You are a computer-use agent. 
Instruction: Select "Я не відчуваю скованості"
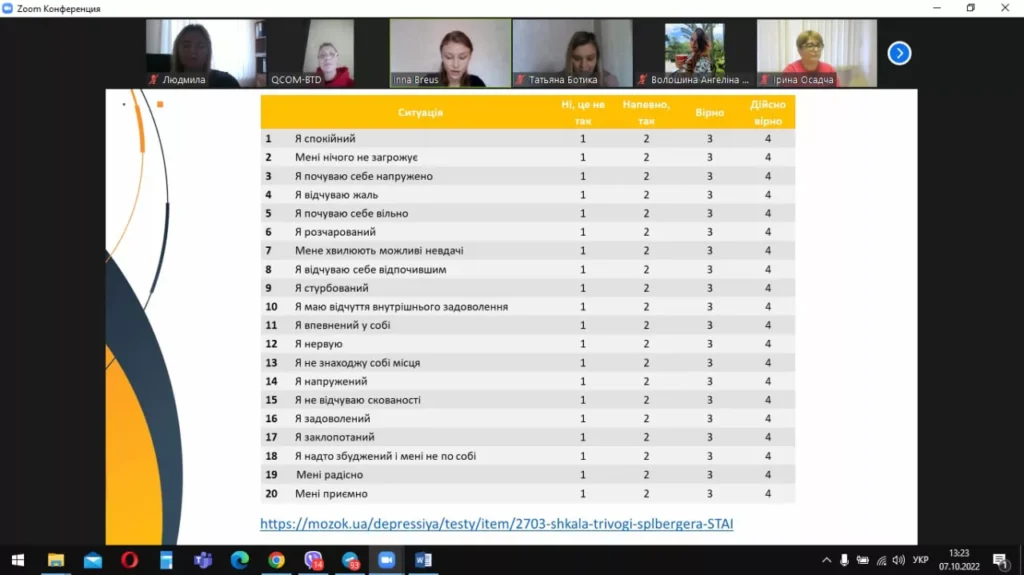[x=528, y=400]
